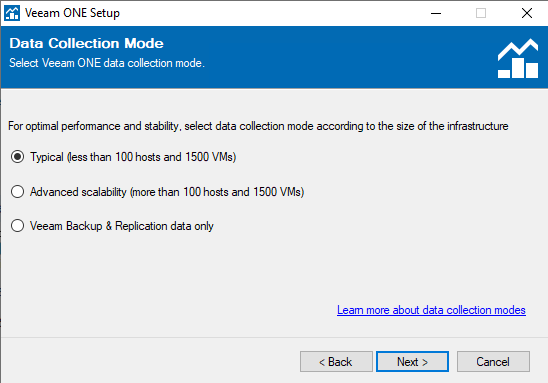Select the Typical data collection radio button
Screen dimensions: 548x383
pyautogui.click(x=17, y=157)
